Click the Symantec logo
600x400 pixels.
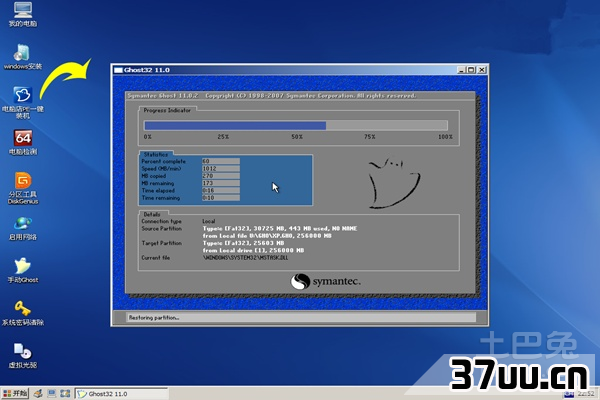pyautogui.click(x=325, y=281)
